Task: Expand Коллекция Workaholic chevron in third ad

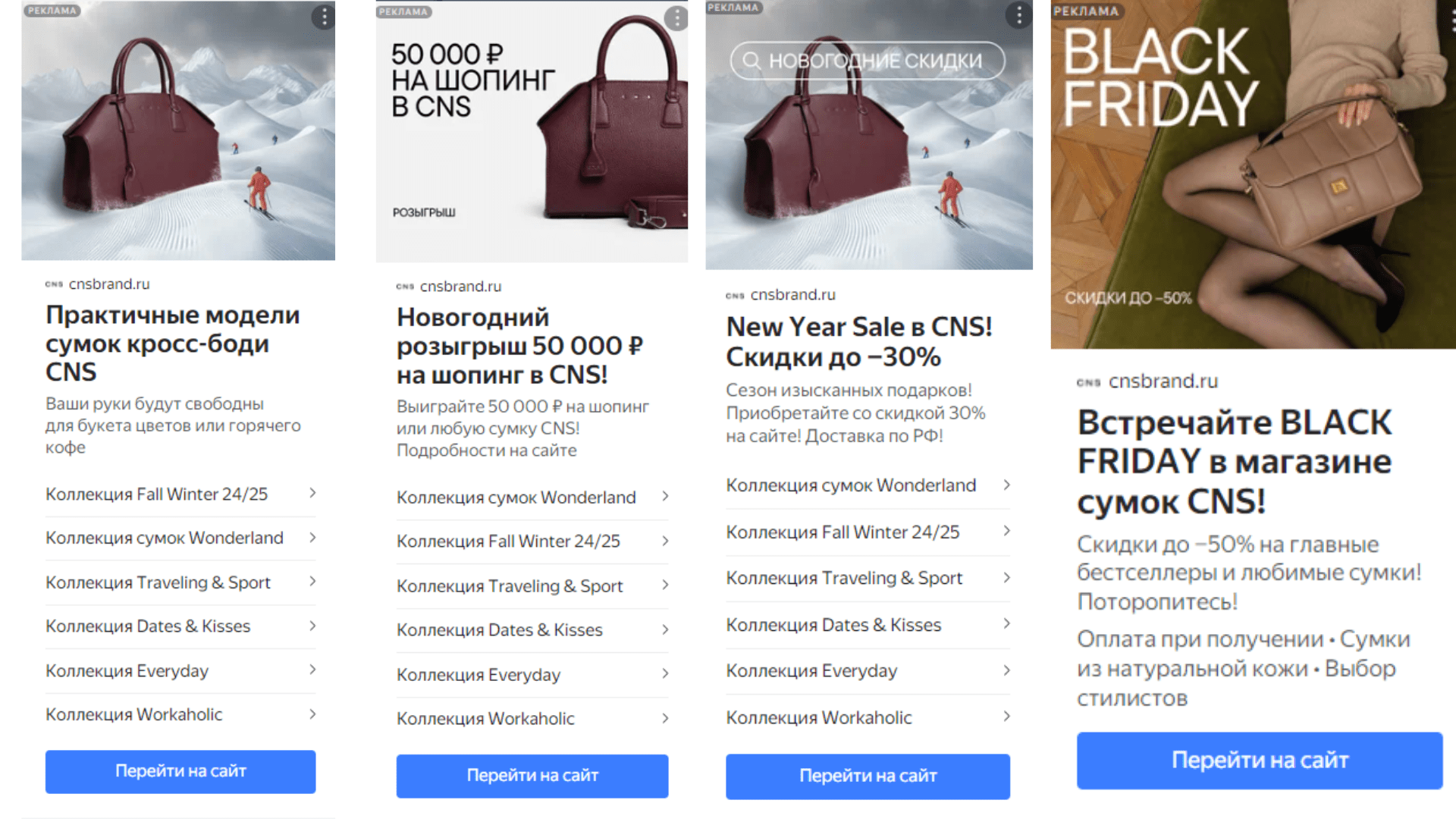Action: 1006,717
